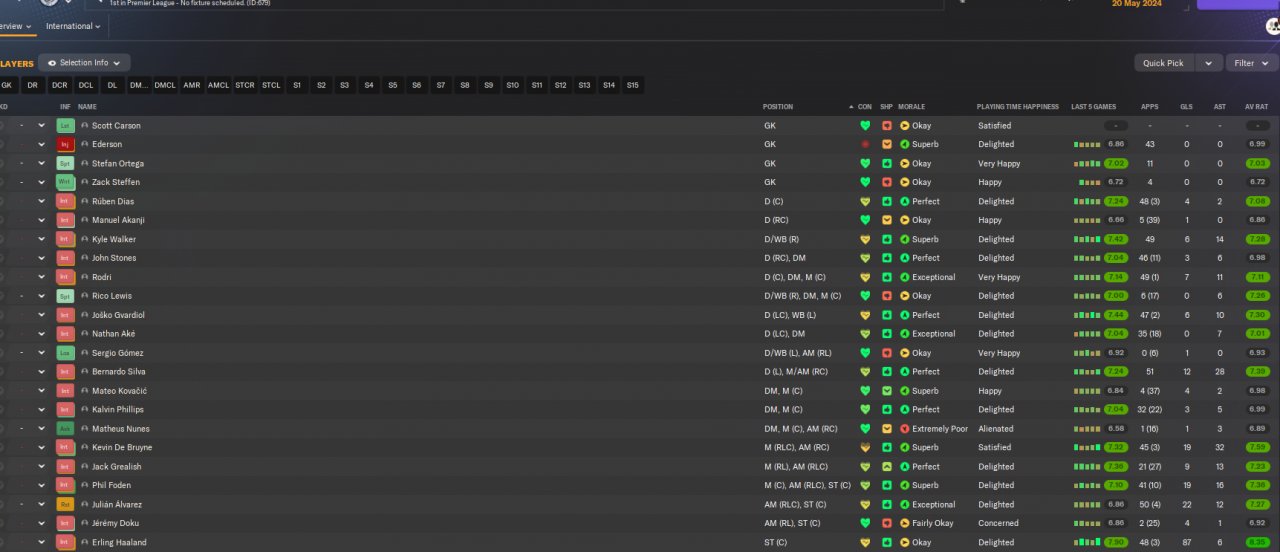Click the profile icon beside Phil Foden
Viewport: 1280px width, 552px height.
pos(85,486)
